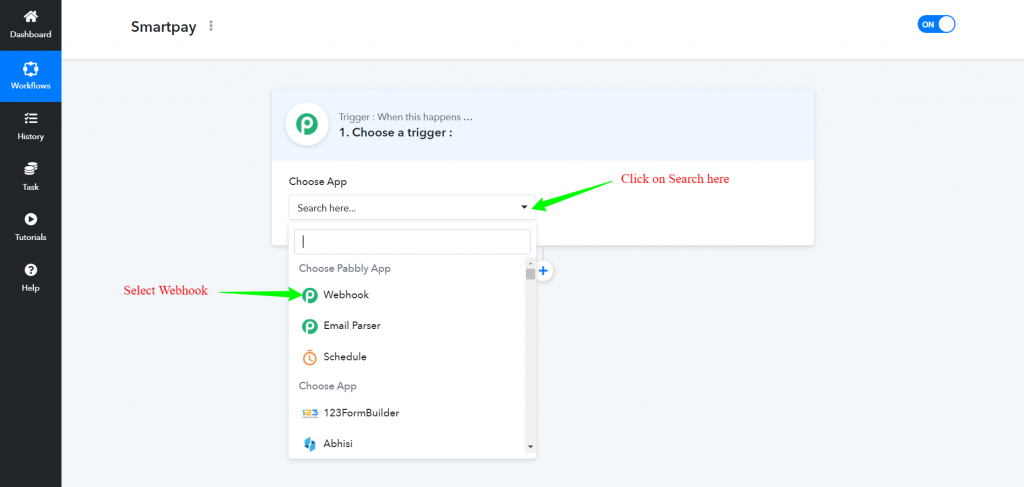This screenshot has height=487, width=1024.
Task: Select Webhook from the app list
Action: [x=408, y=295]
